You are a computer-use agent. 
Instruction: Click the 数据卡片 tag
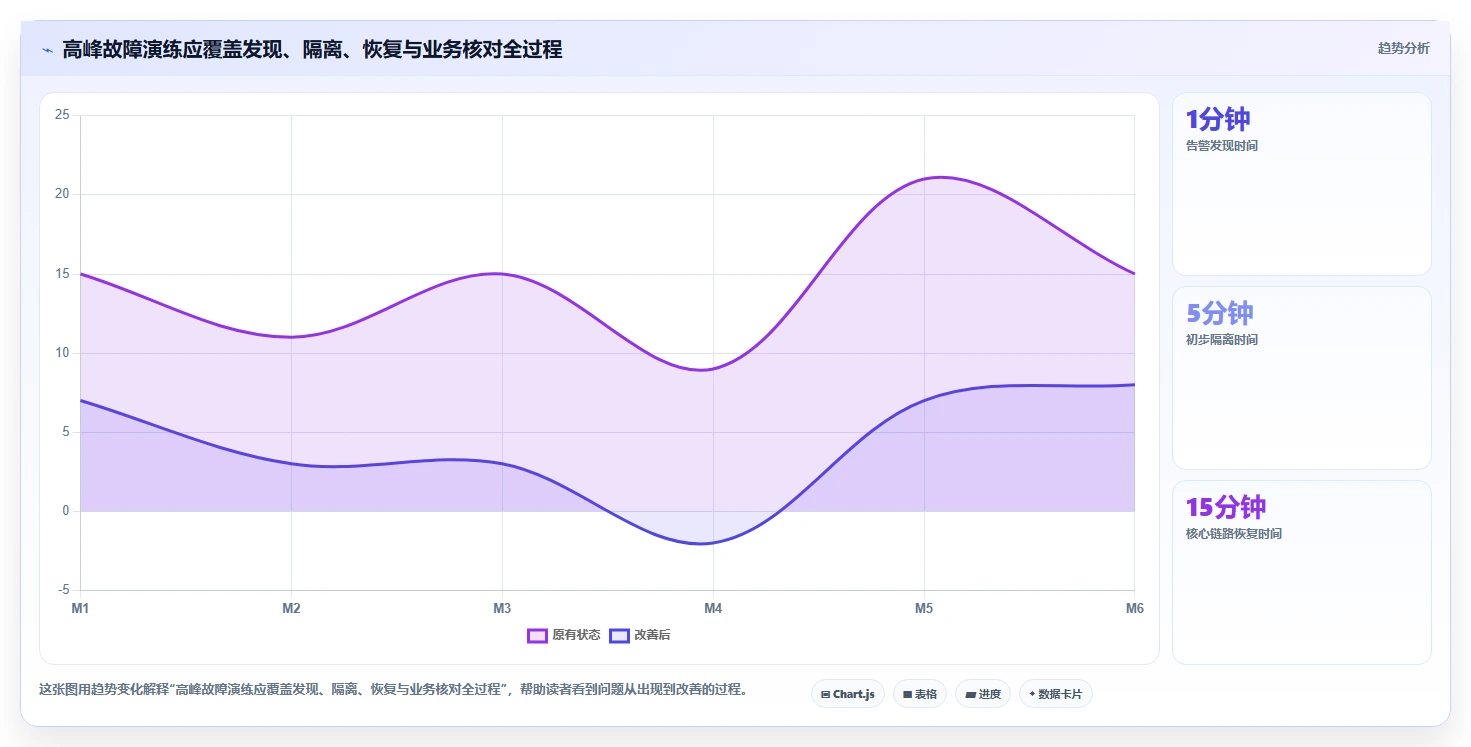coord(1055,694)
